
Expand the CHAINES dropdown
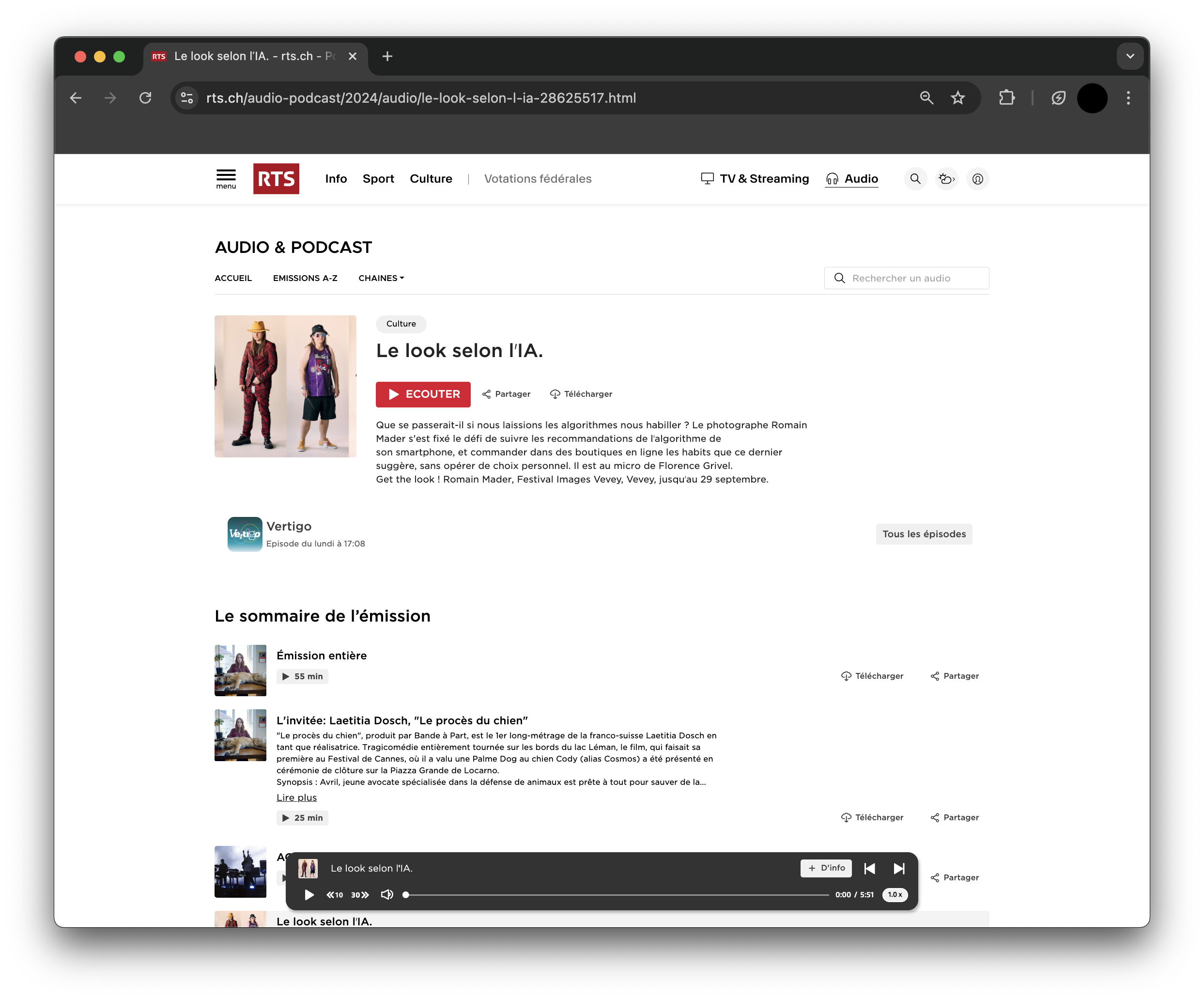click(381, 278)
